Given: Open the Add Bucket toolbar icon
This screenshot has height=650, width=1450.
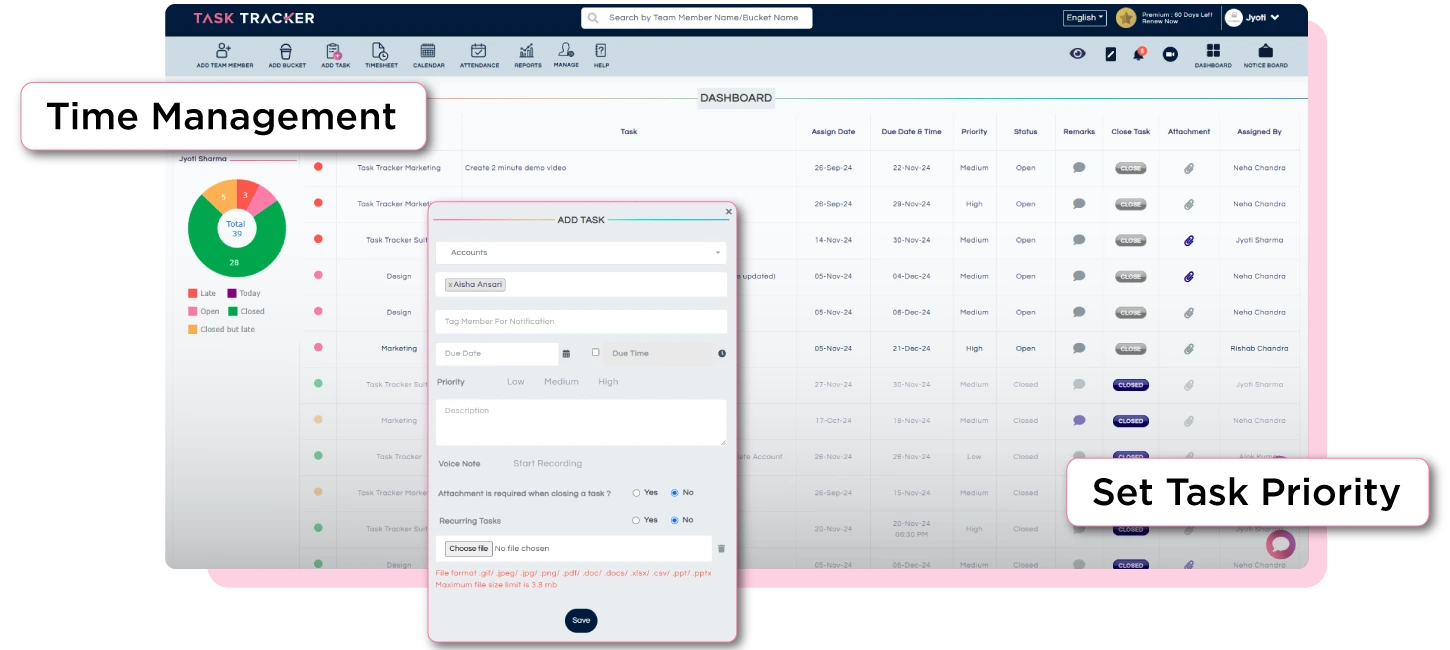Looking at the screenshot, I should click(x=287, y=55).
